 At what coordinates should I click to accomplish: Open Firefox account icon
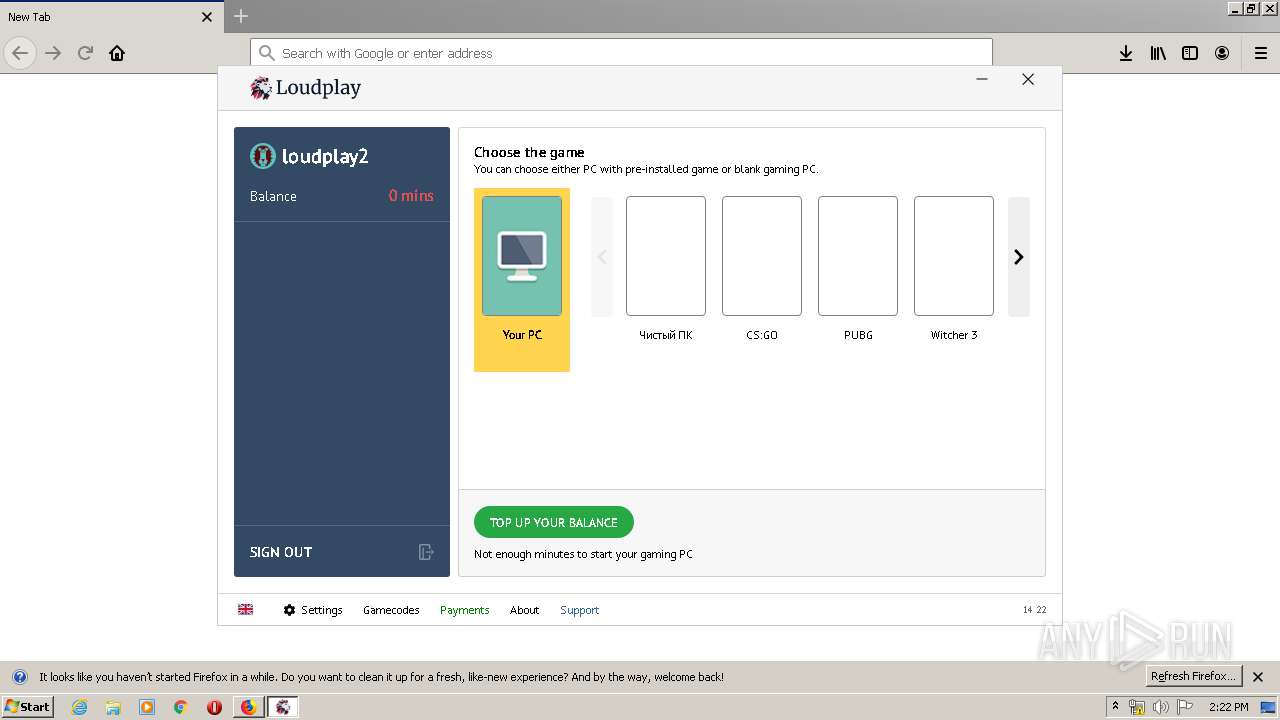point(1222,53)
